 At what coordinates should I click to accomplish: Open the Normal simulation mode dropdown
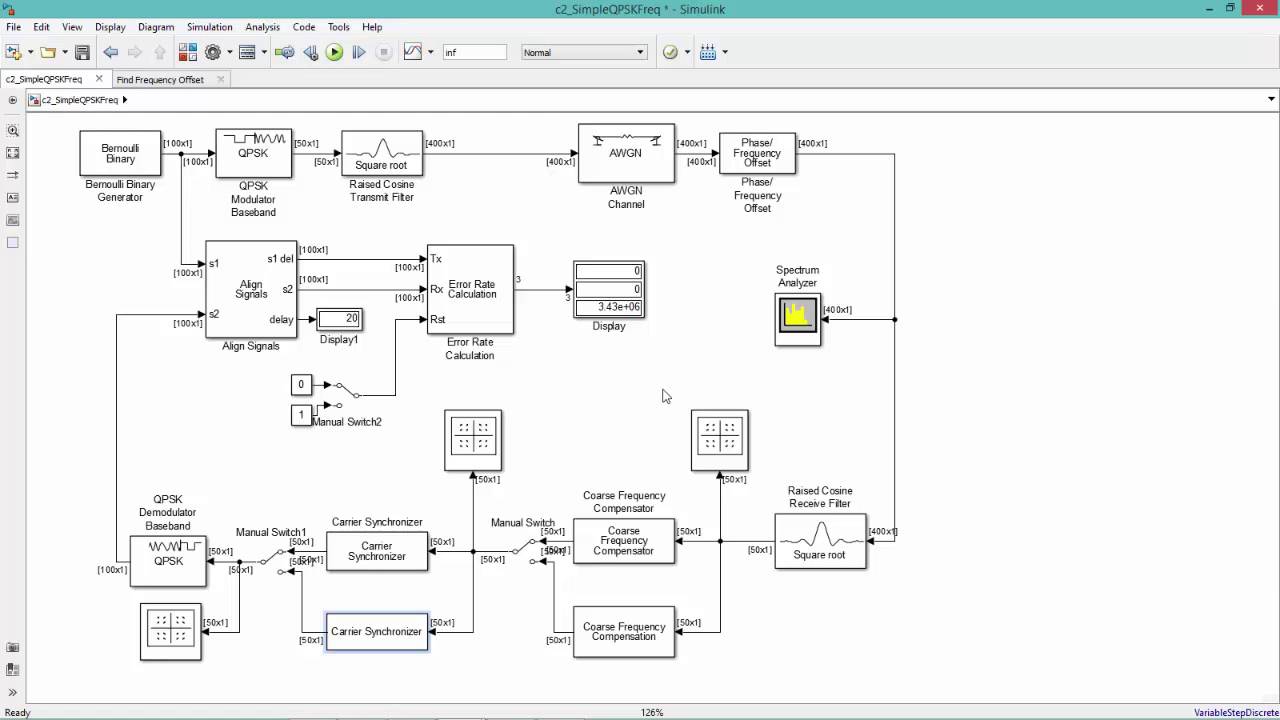click(584, 52)
